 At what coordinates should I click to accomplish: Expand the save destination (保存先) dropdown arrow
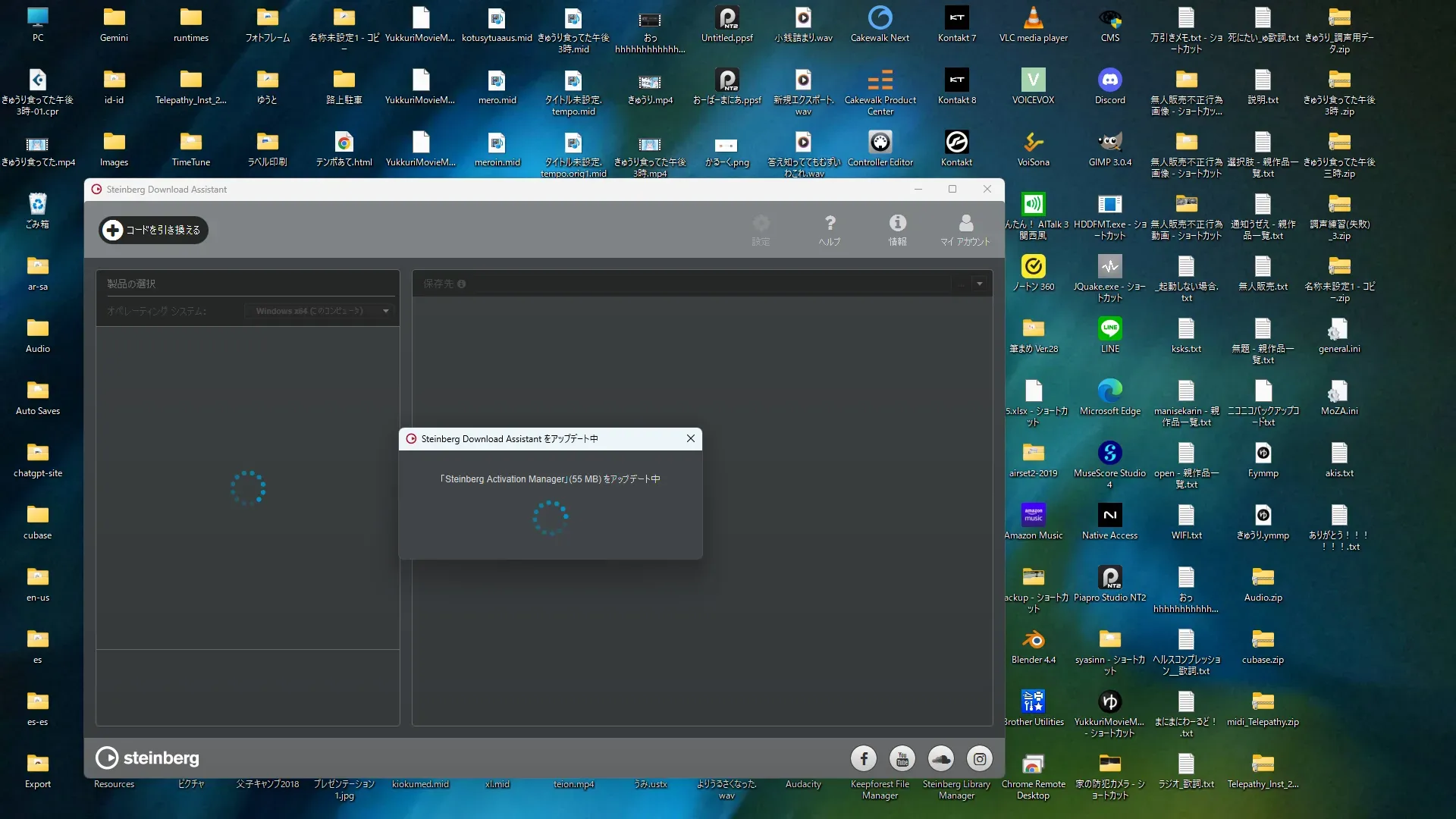point(980,284)
